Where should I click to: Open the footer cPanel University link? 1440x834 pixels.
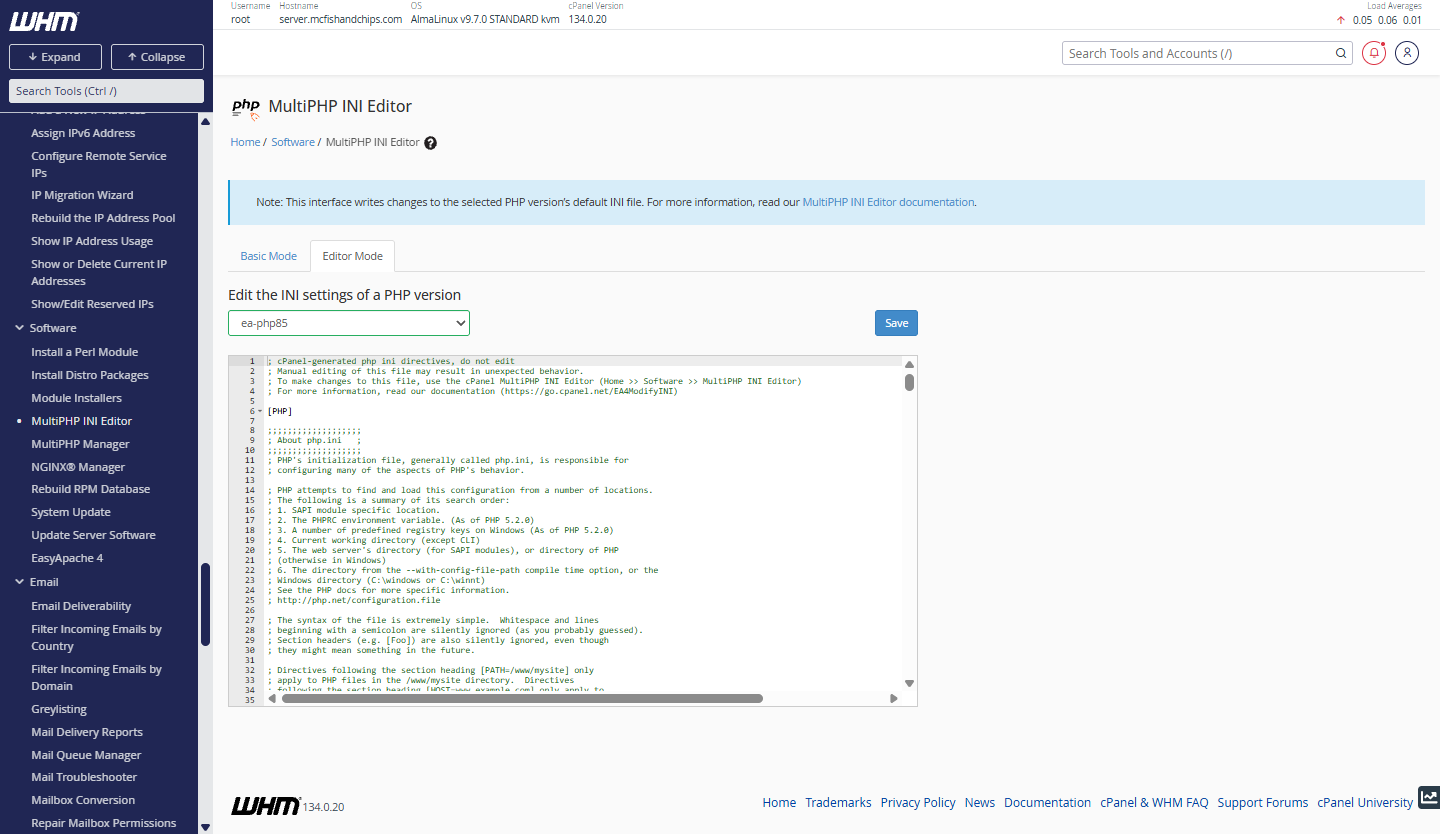point(1365,802)
